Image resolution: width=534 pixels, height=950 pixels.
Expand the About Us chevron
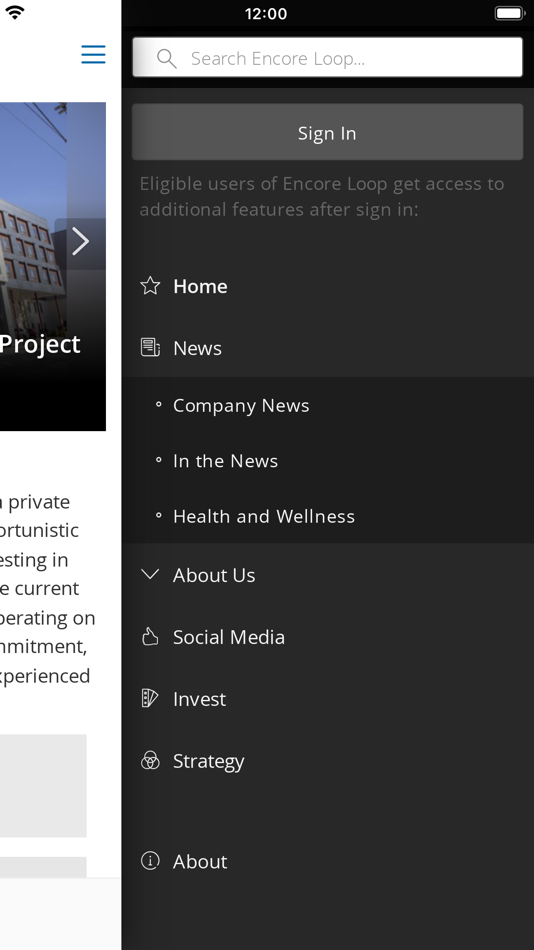[x=150, y=574]
